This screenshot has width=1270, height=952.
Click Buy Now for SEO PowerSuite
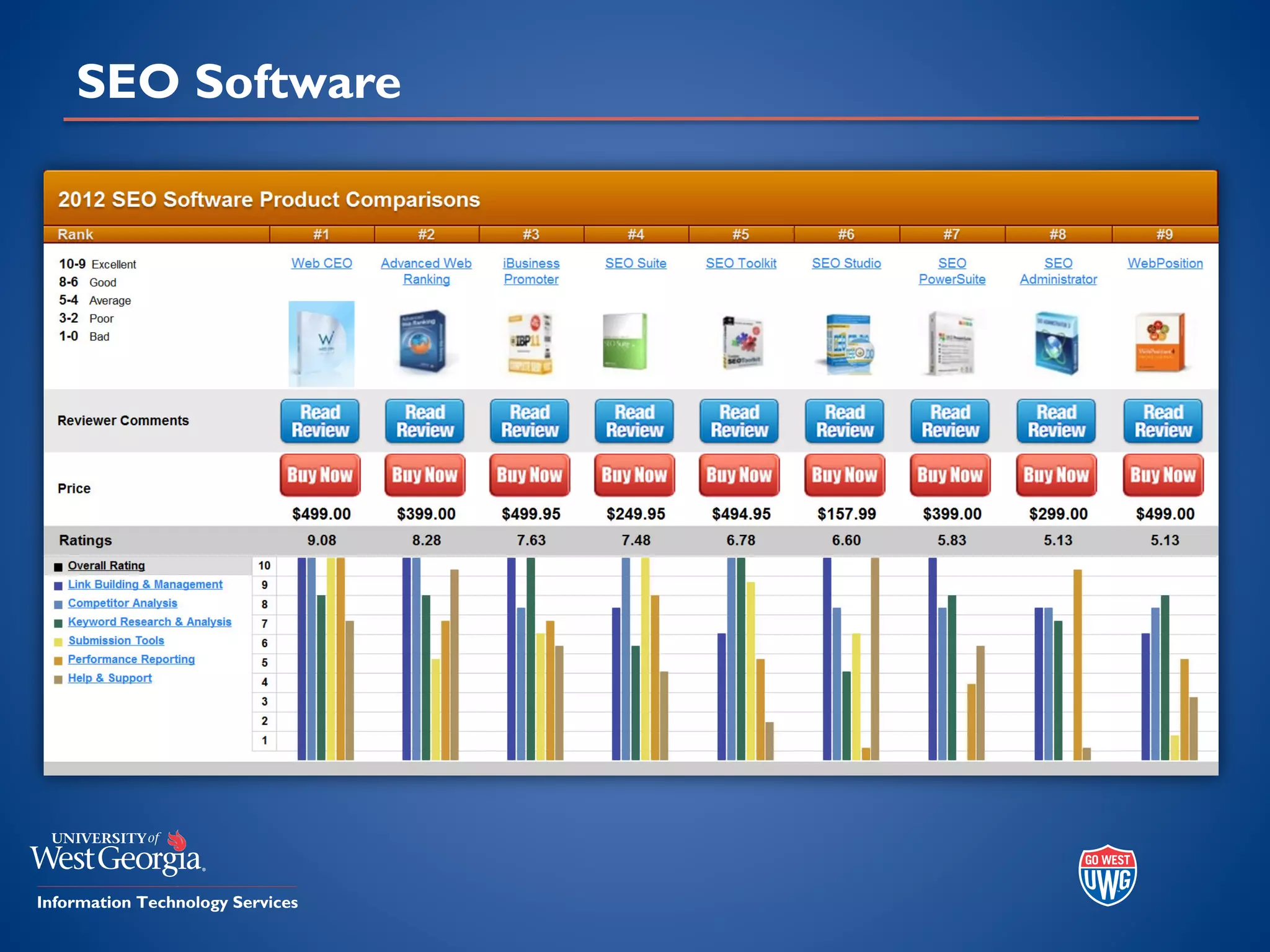(950, 475)
